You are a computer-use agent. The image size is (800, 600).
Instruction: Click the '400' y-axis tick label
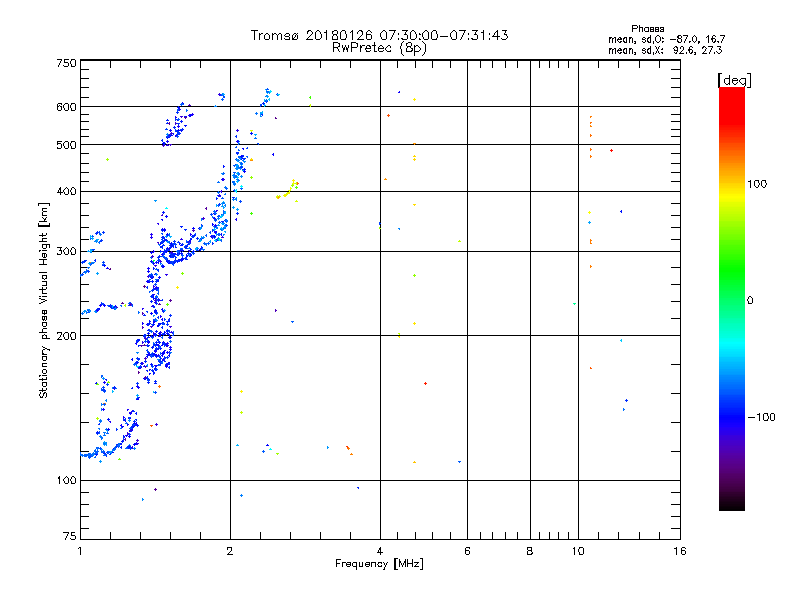click(66, 192)
